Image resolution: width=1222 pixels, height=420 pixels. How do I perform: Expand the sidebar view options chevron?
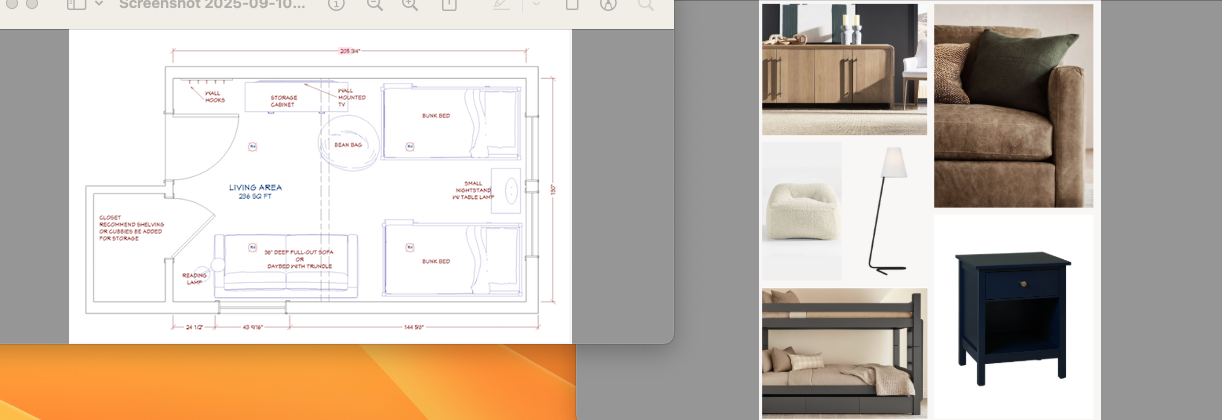(99, 4)
